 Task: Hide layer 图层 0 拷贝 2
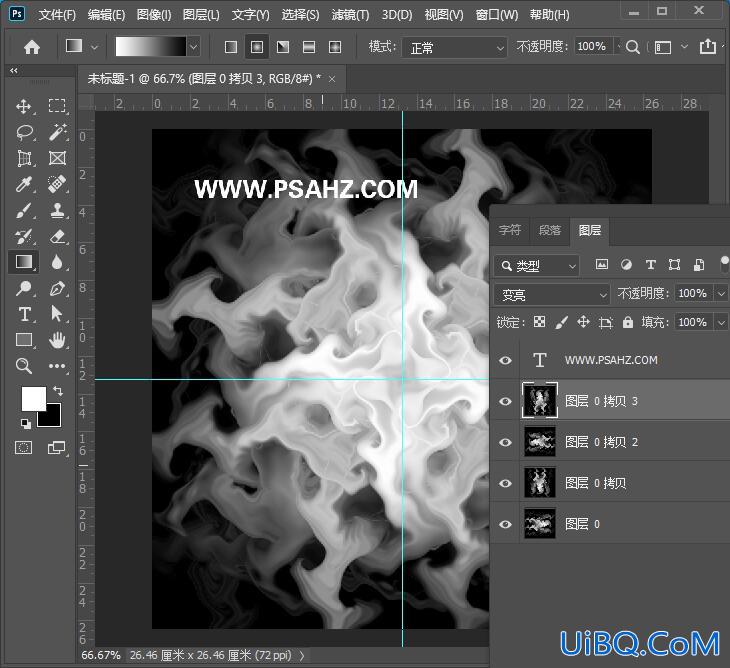506,442
